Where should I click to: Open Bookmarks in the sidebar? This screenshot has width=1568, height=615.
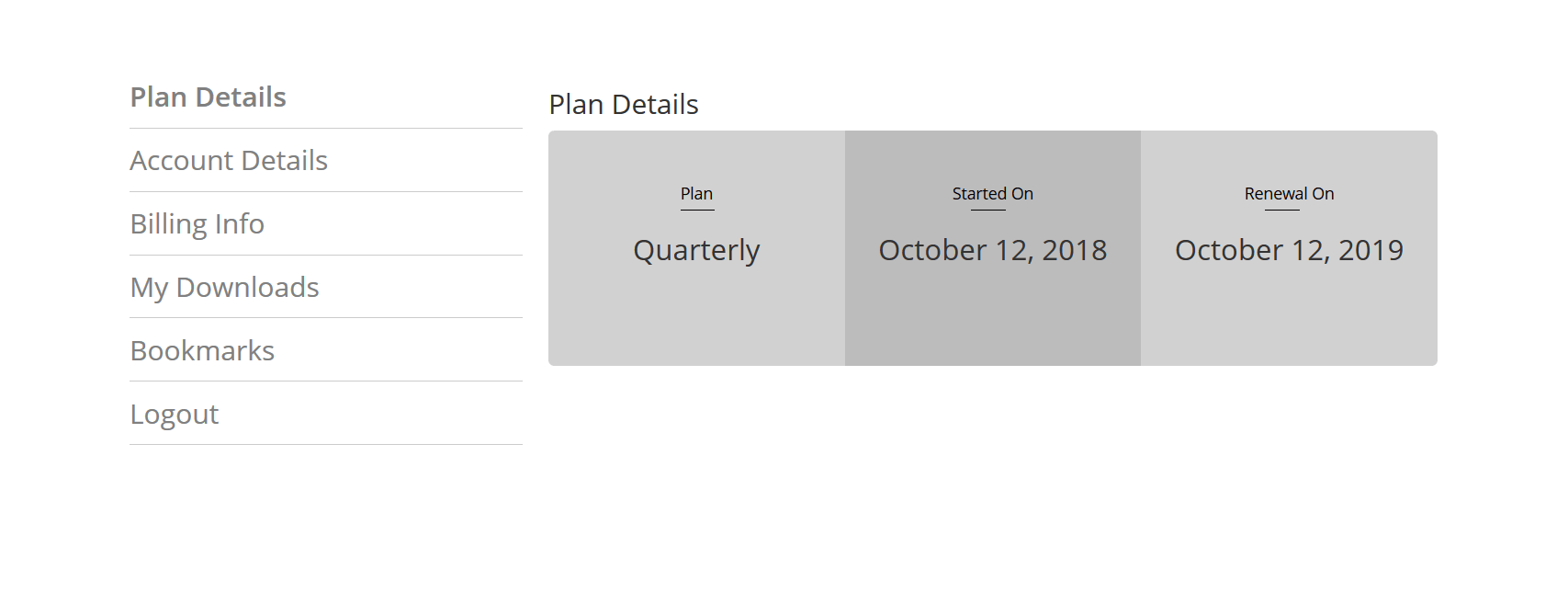[x=203, y=351]
